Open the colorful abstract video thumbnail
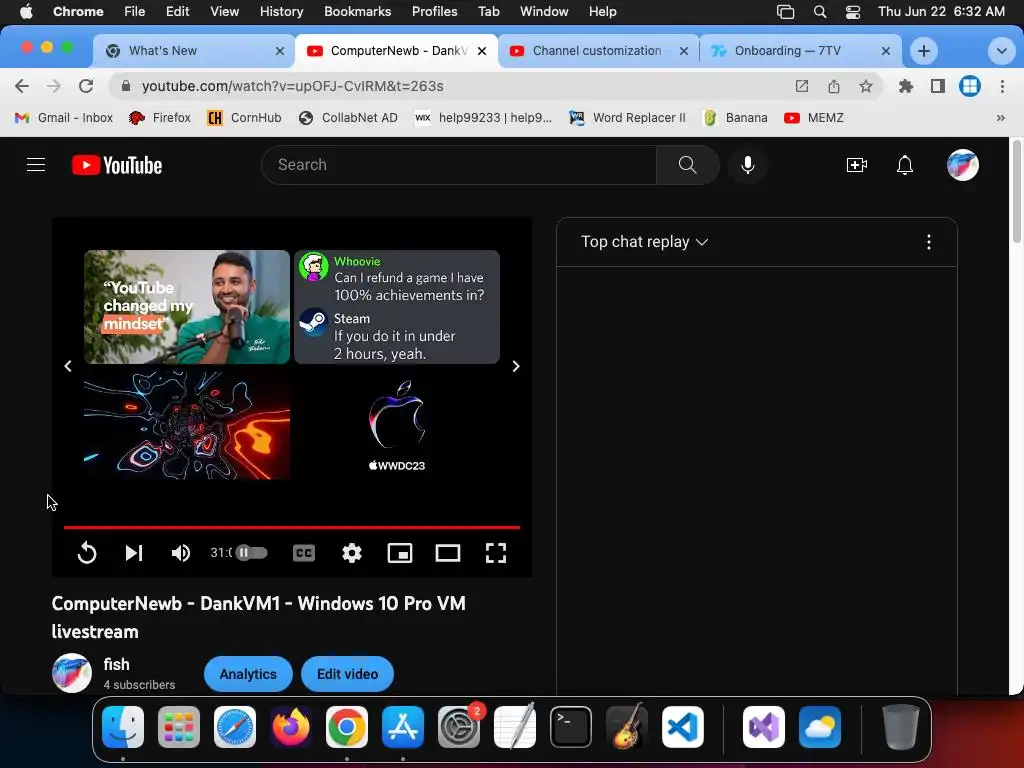Image resolution: width=1024 pixels, height=768 pixels. pyautogui.click(x=187, y=425)
